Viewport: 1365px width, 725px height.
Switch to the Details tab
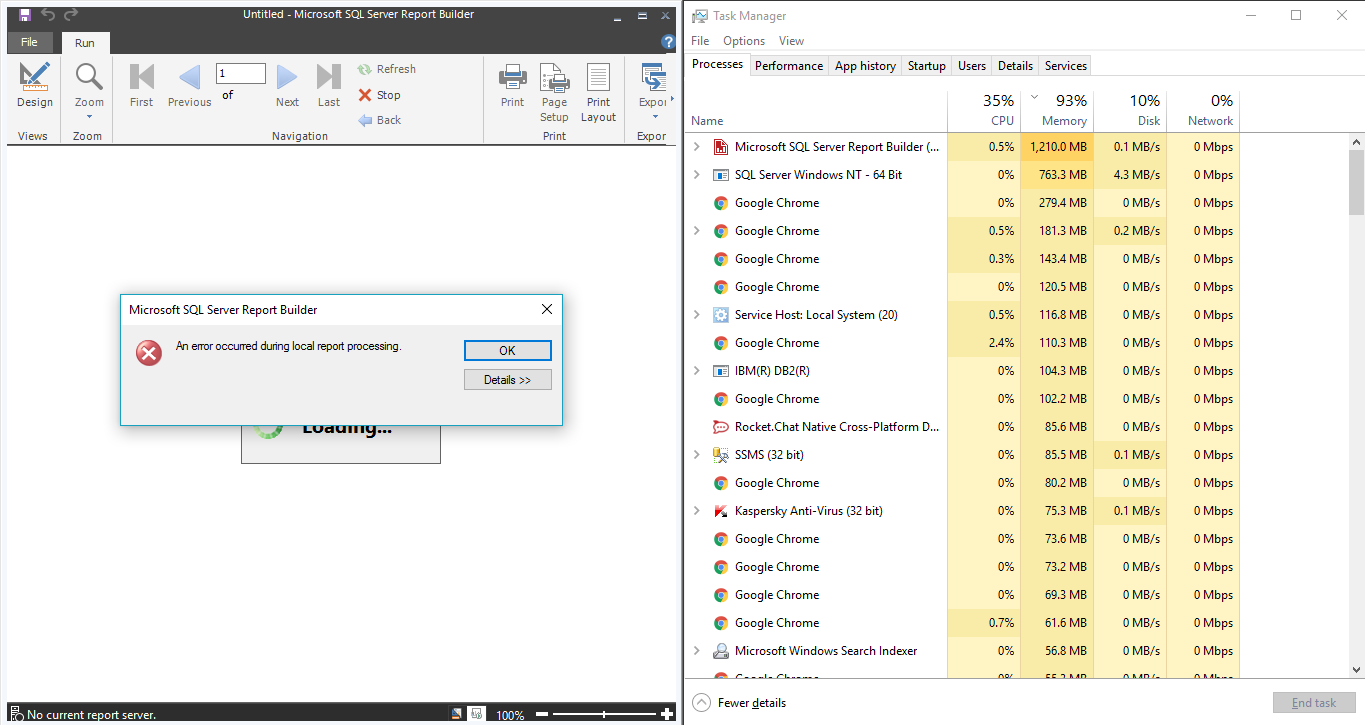(1015, 66)
